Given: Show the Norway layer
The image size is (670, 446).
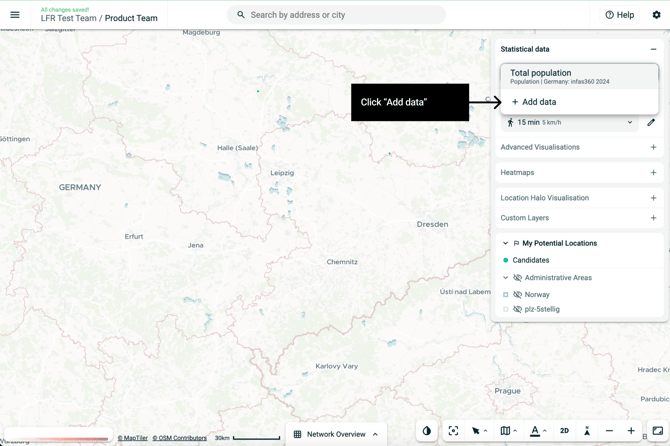Looking at the screenshot, I should [x=518, y=295].
